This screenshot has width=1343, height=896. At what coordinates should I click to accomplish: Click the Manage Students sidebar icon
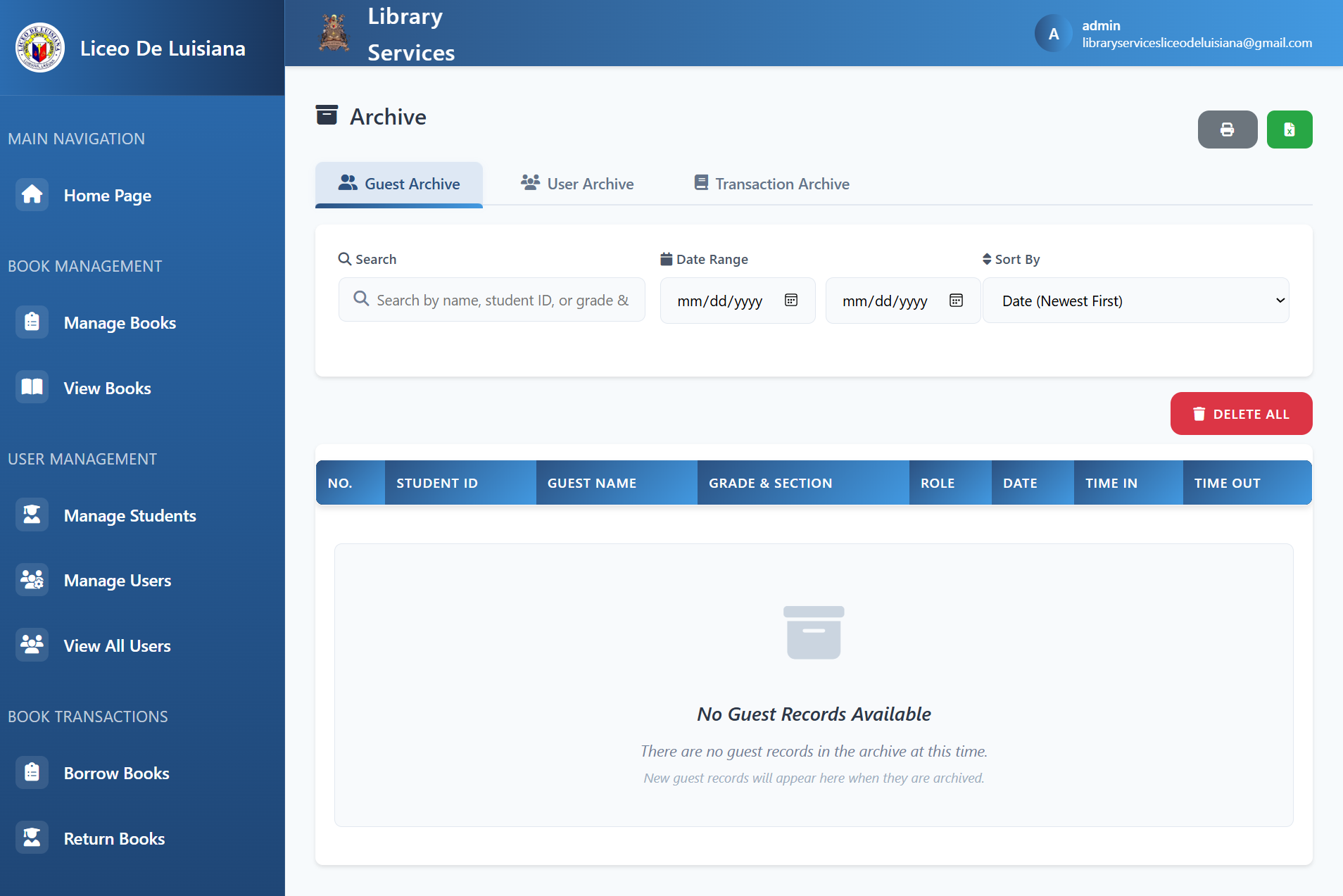pyautogui.click(x=31, y=515)
